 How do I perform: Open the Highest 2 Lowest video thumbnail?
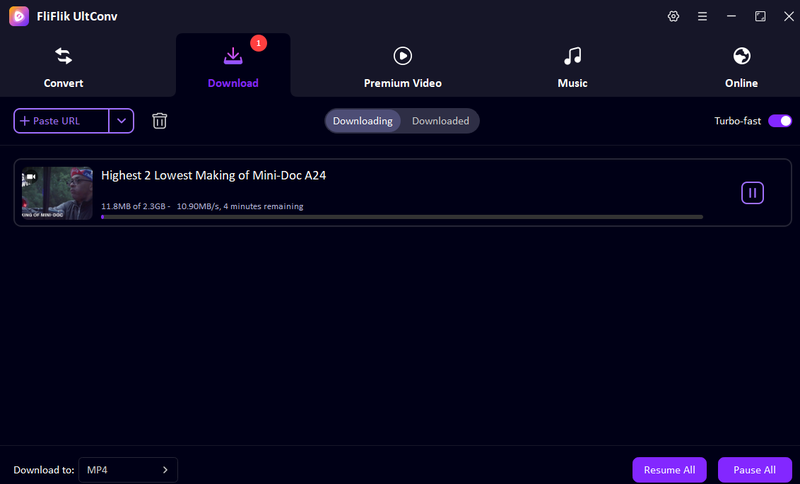57,193
